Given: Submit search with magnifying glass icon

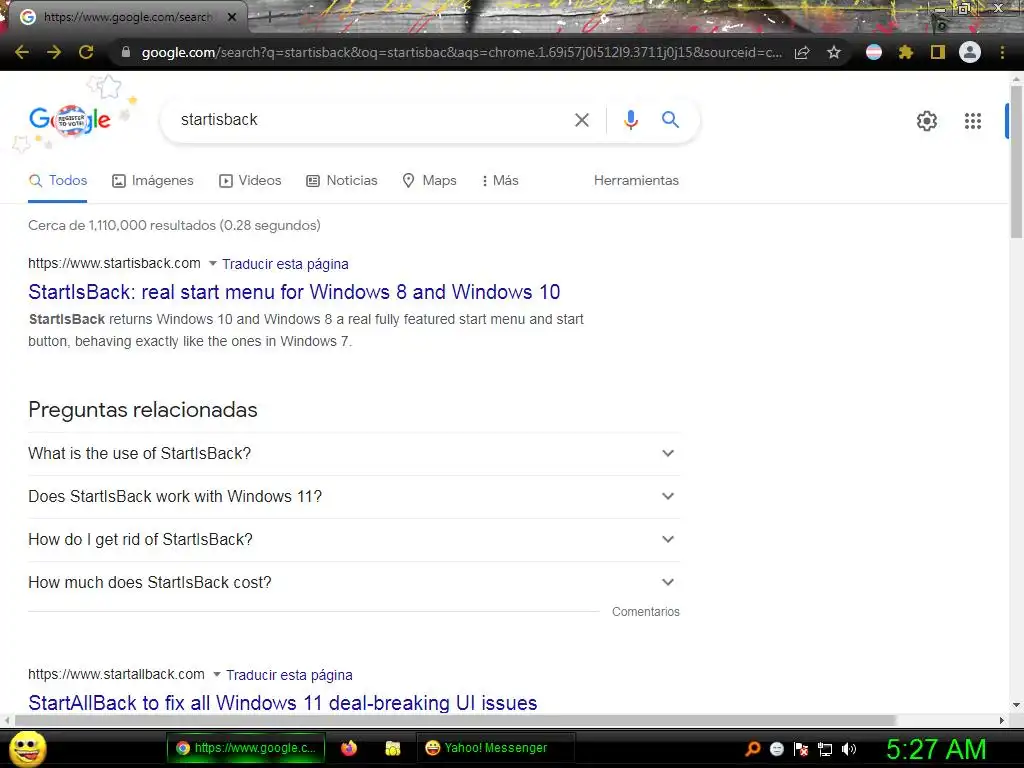Looking at the screenshot, I should coord(670,120).
